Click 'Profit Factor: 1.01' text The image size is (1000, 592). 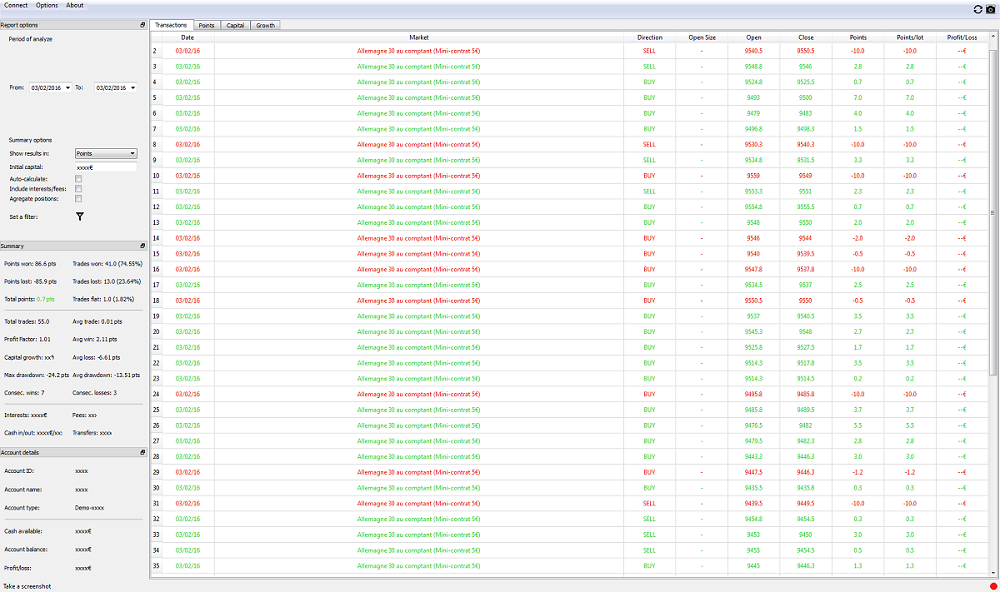pos(27,339)
